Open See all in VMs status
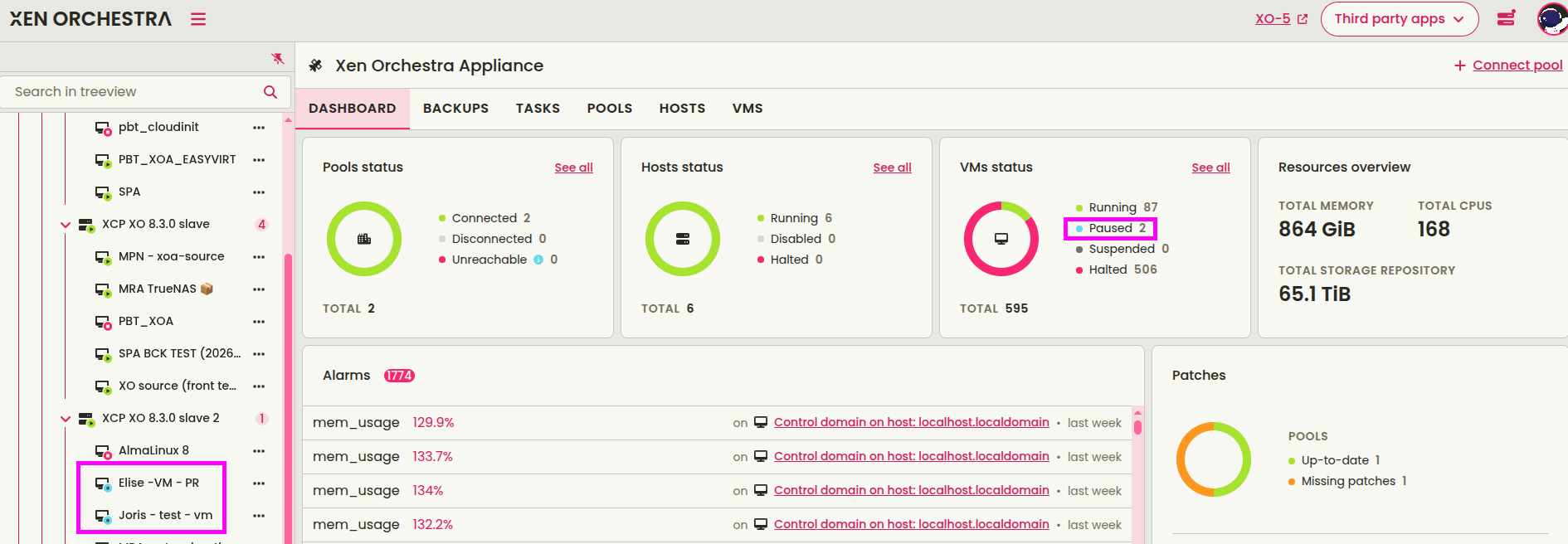The image size is (1568, 544). pyautogui.click(x=1210, y=168)
